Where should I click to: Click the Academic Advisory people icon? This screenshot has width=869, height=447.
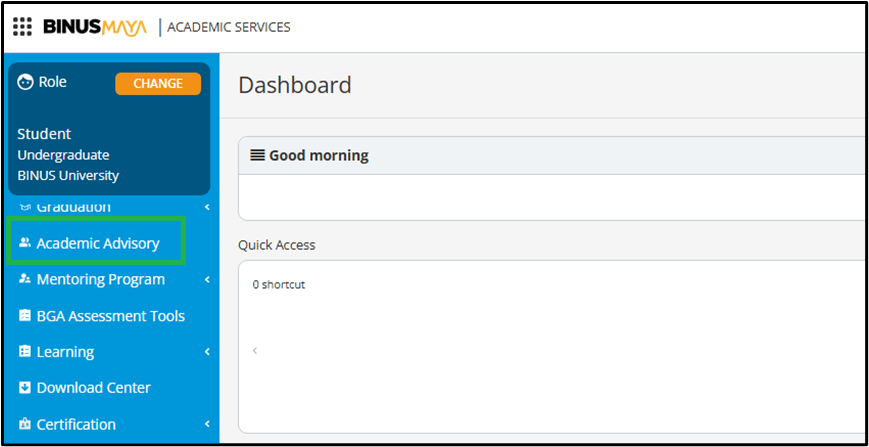click(x=25, y=243)
